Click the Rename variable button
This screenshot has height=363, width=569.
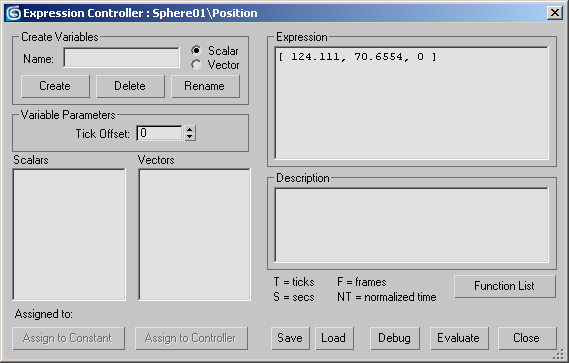click(x=205, y=86)
